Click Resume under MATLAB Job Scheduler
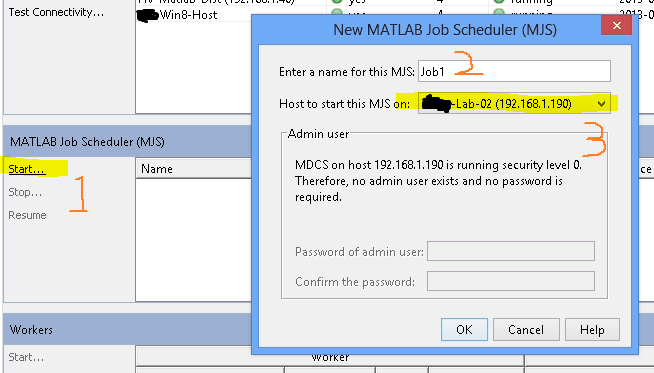654x373 pixels. click(x=27, y=215)
